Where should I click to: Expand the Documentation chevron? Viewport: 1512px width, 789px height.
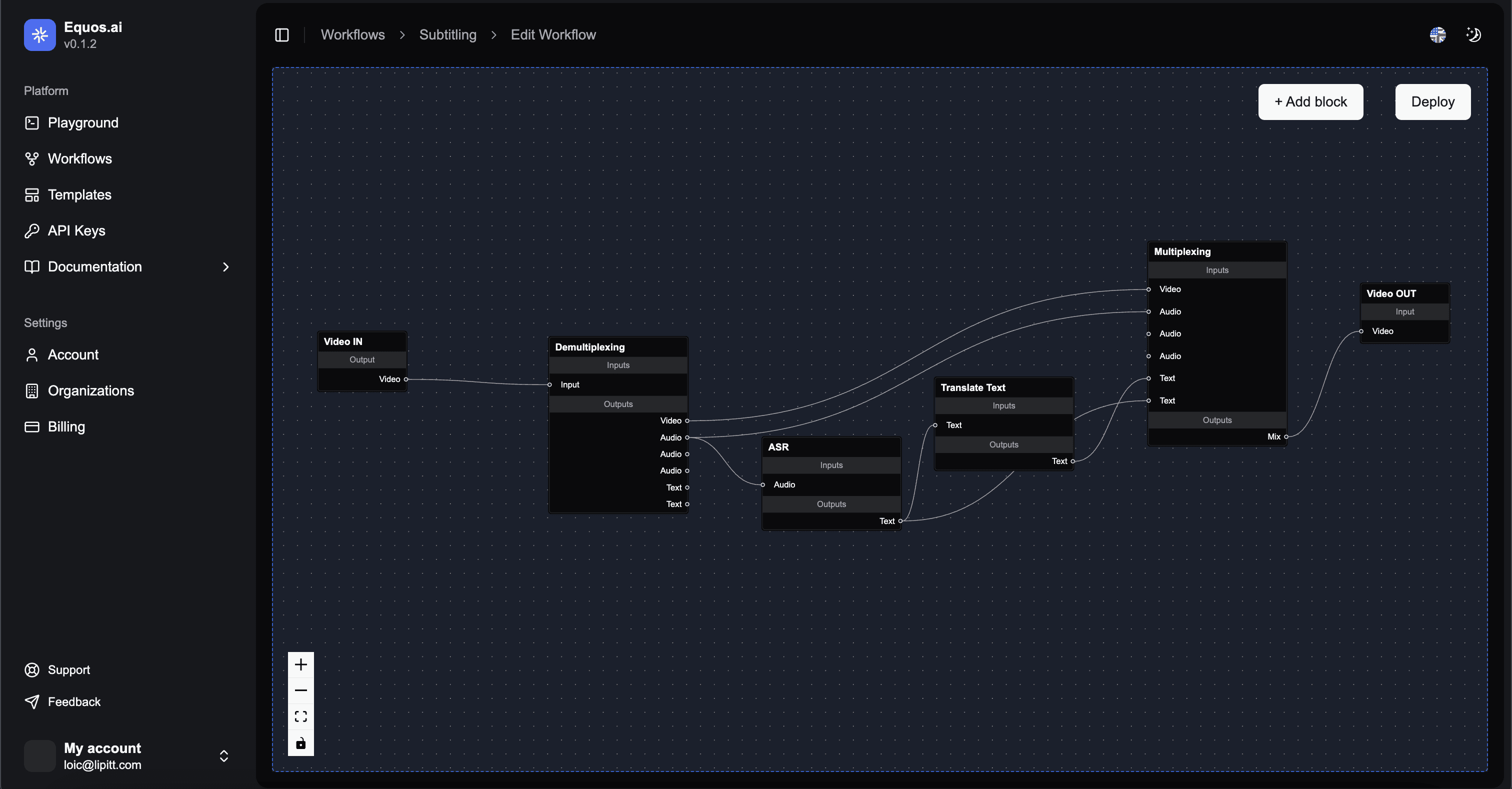226,267
